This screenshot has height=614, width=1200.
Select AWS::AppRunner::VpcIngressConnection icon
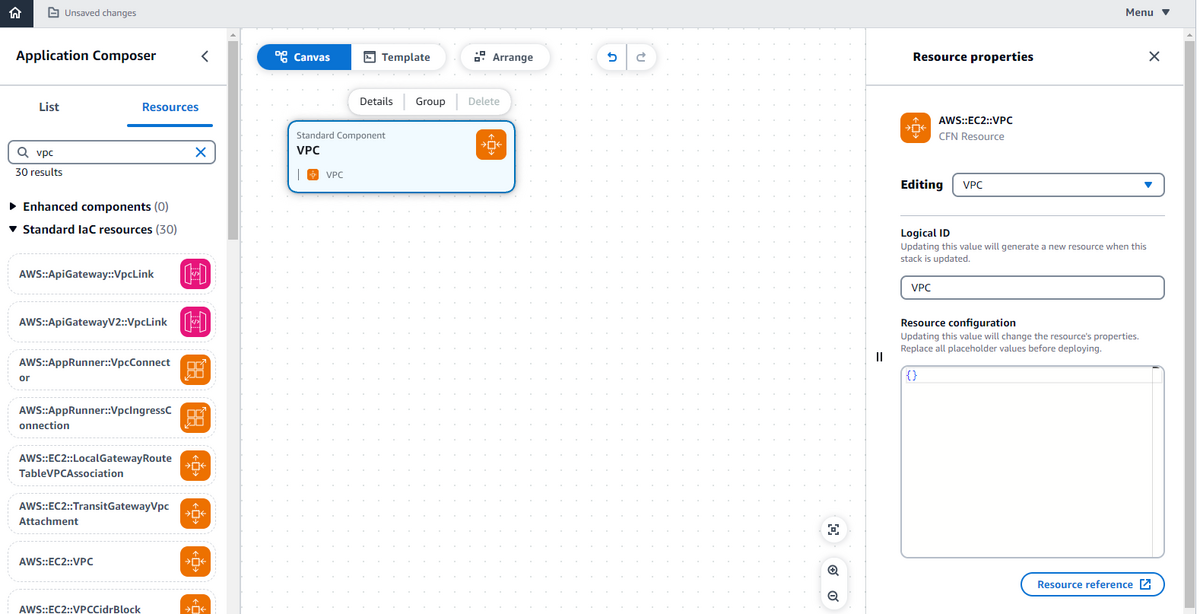[x=195, y=418]
